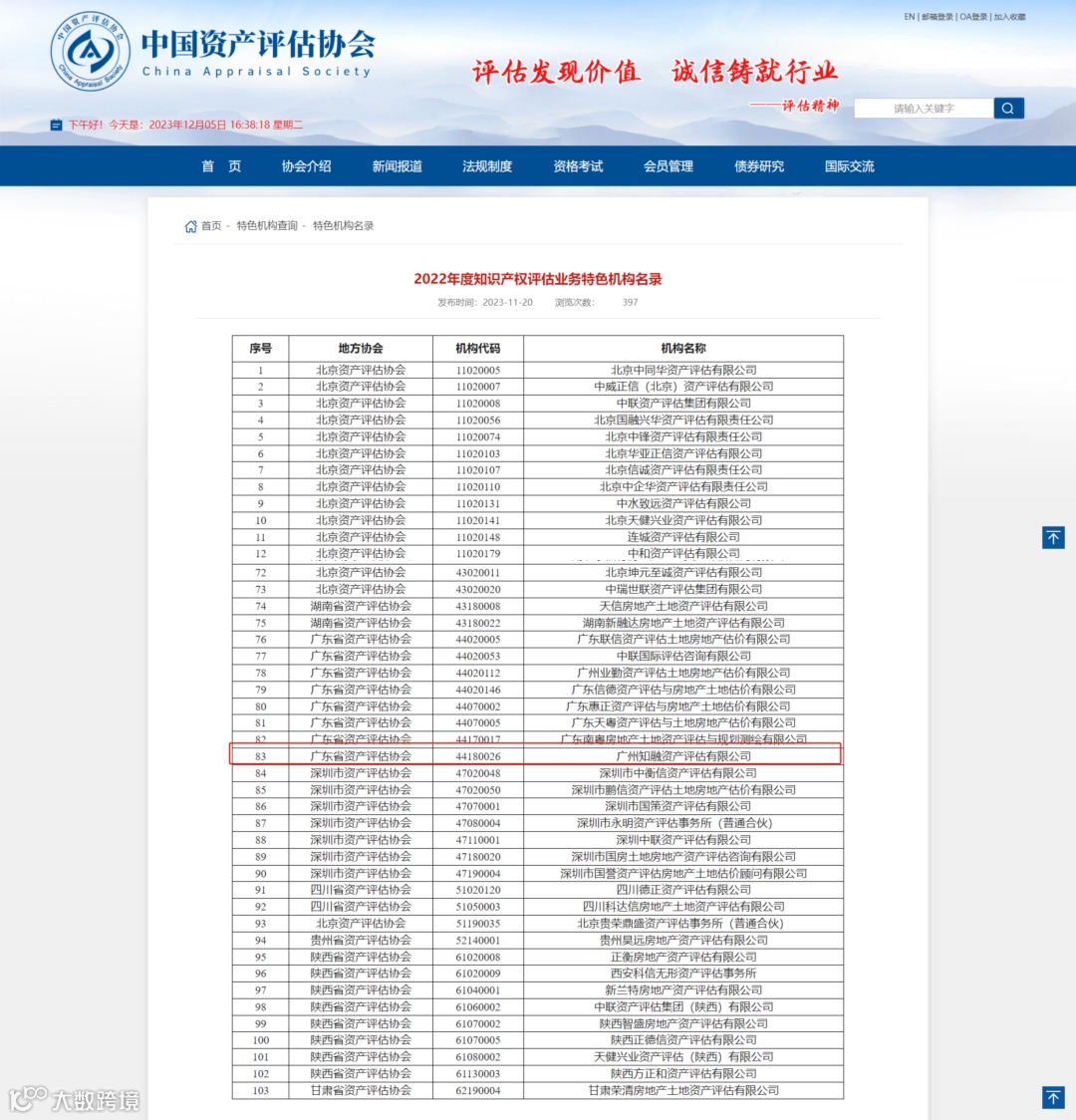
Task: Click the 地方协会 column header
Action: tap(361, 349)
